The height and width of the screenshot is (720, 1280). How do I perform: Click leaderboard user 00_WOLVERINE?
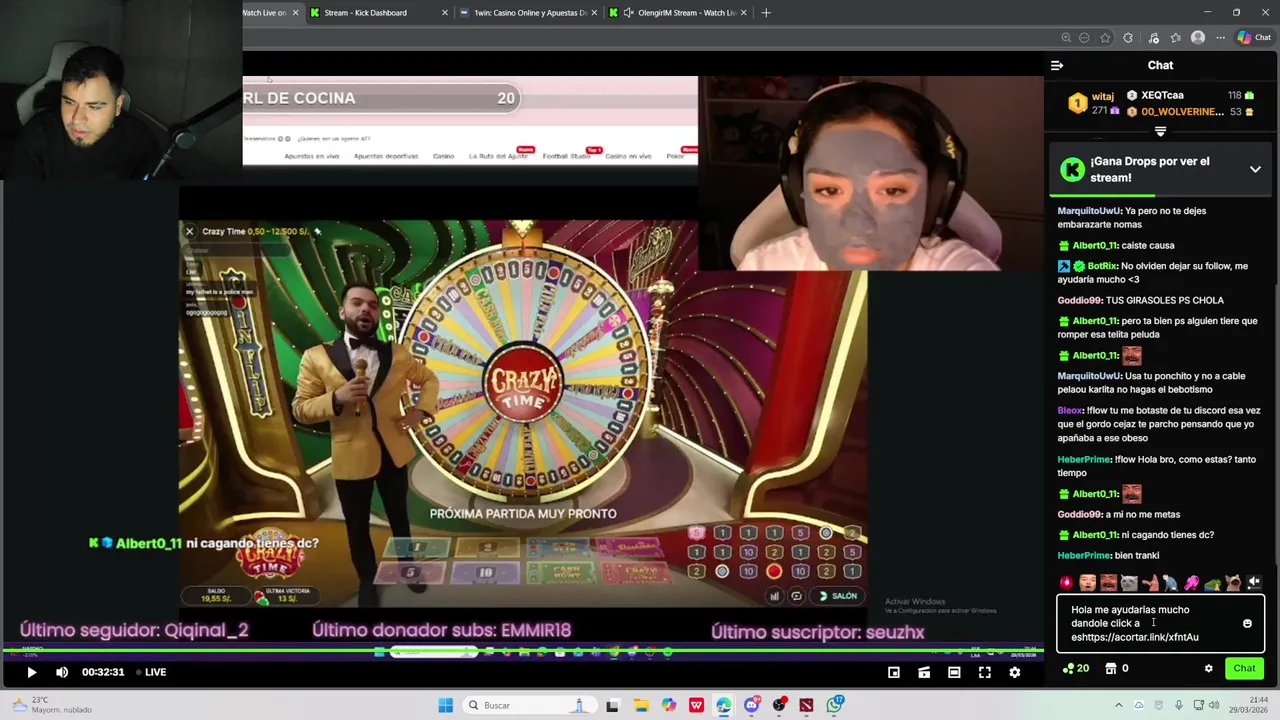(x=1182, y=112)
